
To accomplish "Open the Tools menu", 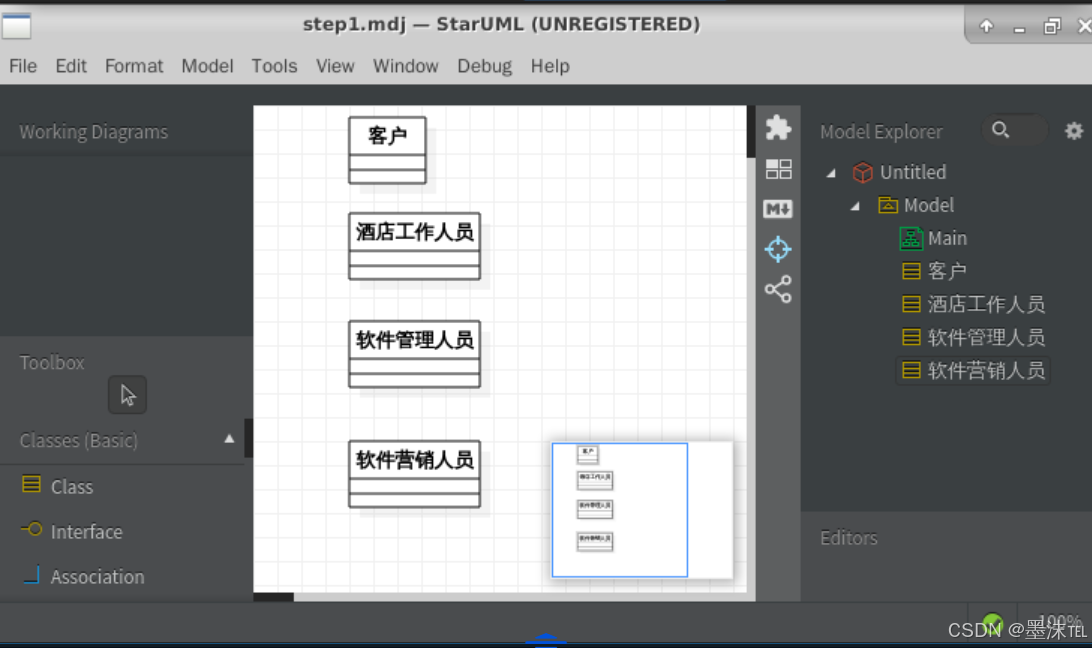I will (274, 66).
